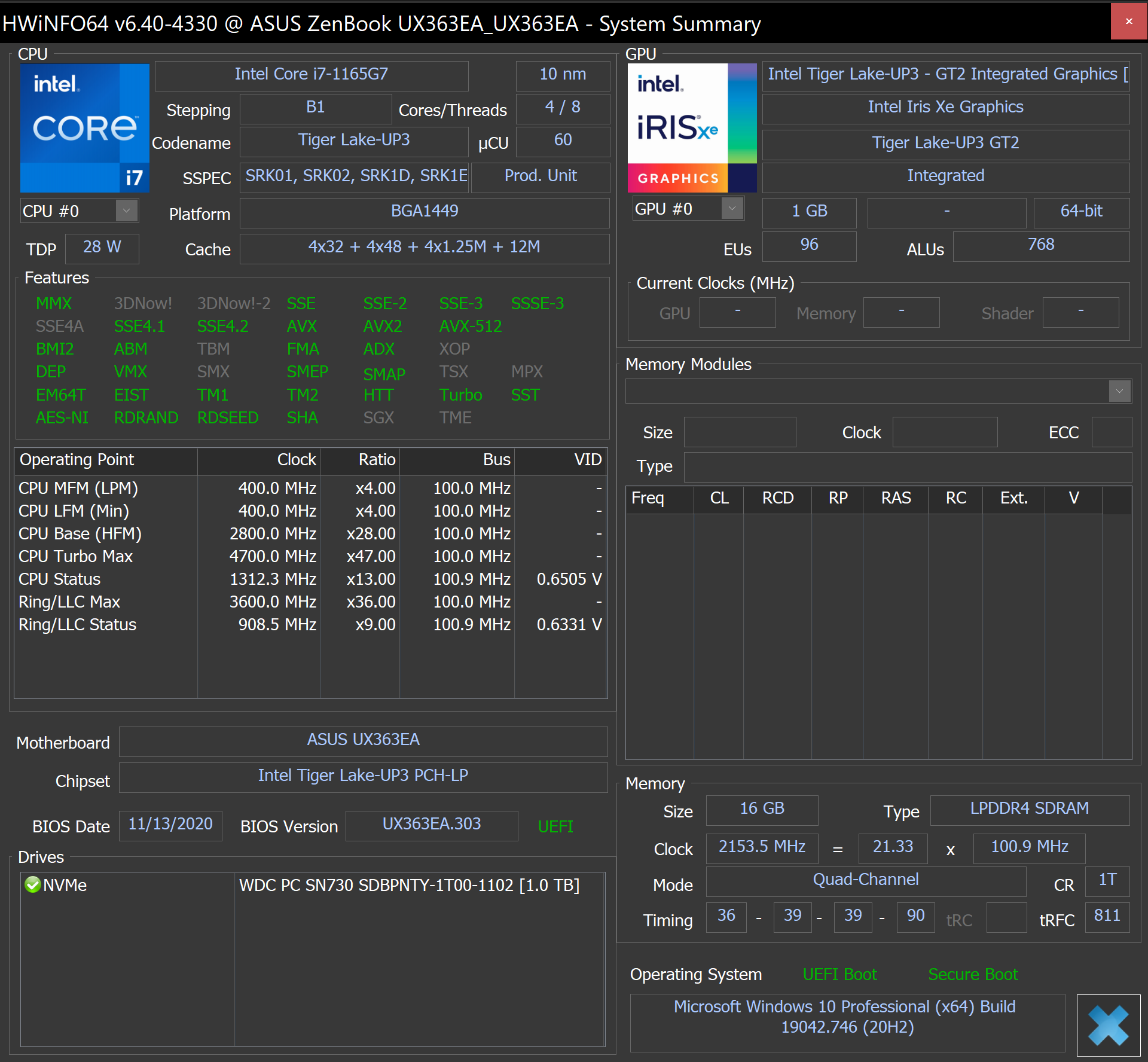Image resolution: width=1148 pixels, height=1062 pixels.
Task: Click the memory size 16 GB
Action: coord(762,809)
